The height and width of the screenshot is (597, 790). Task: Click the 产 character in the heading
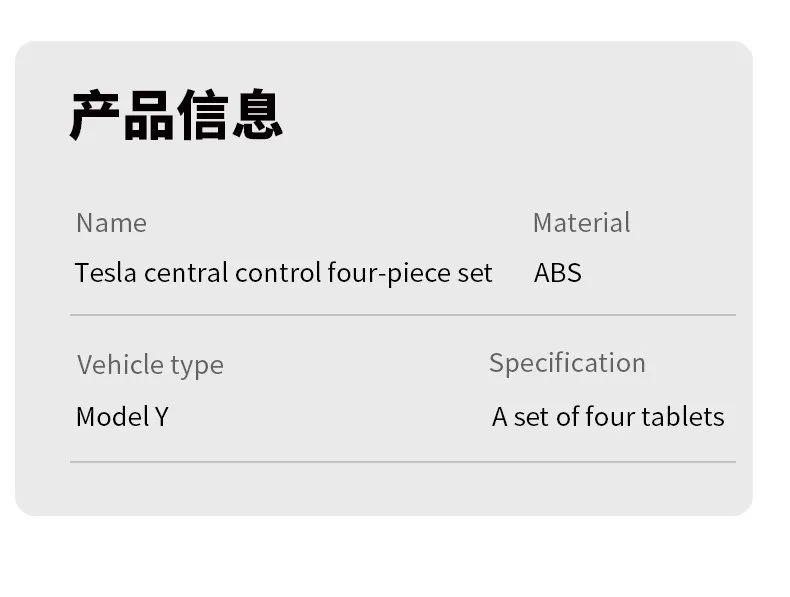(95, 115)
